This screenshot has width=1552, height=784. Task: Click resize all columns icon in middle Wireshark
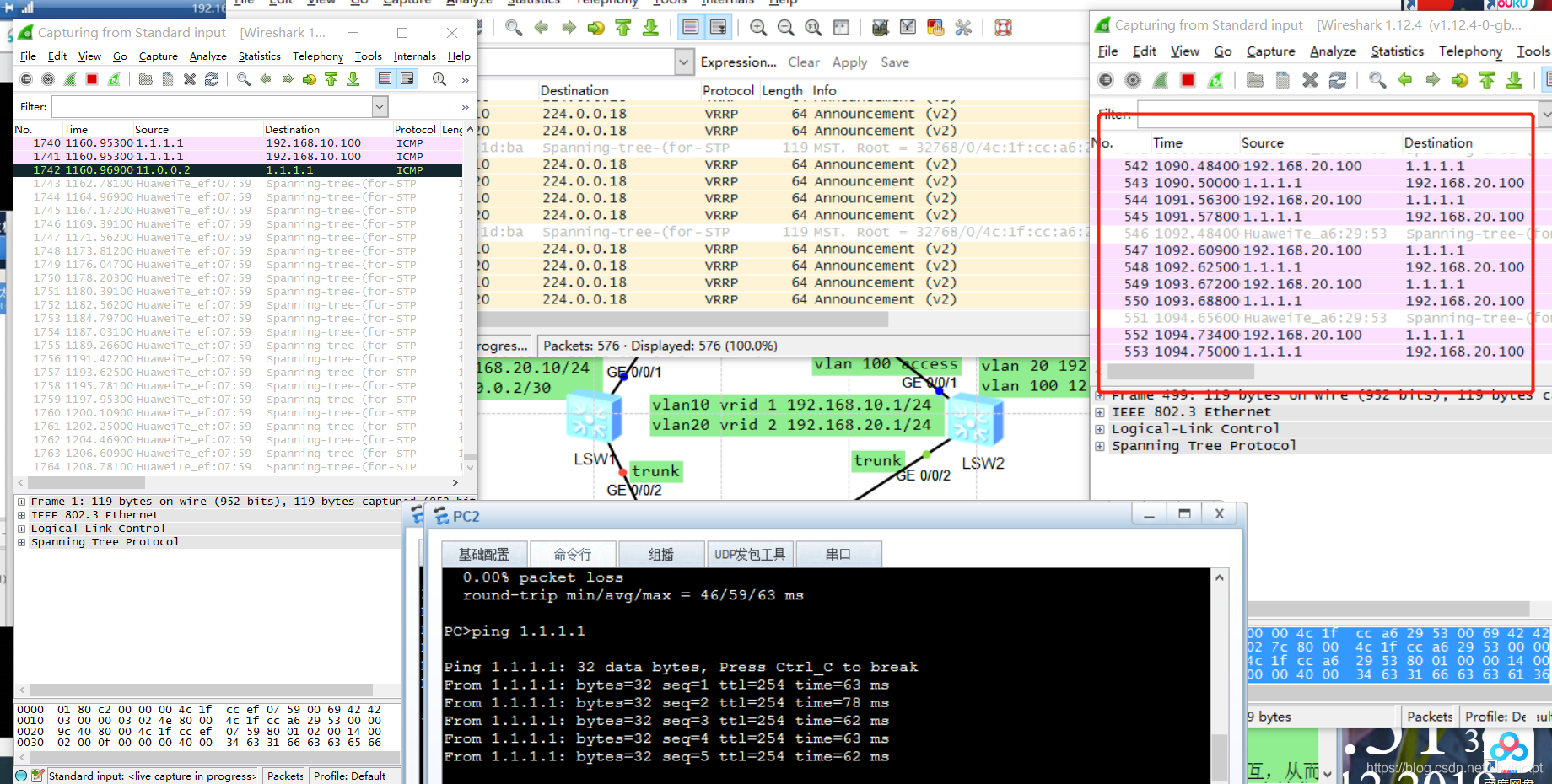click(841, 28)
